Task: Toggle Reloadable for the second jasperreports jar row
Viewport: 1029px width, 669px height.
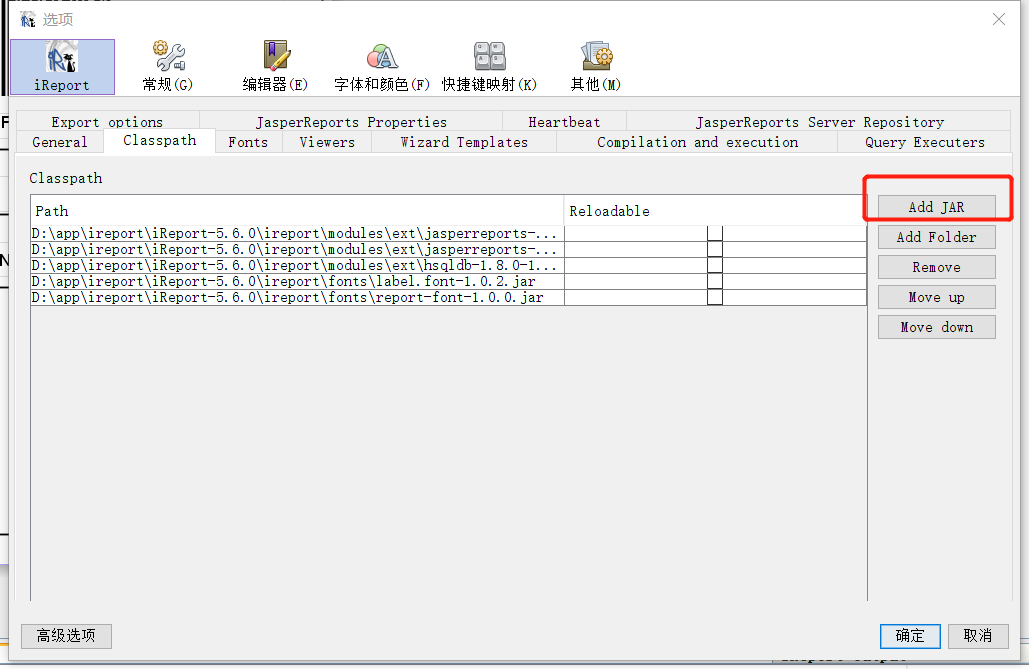Action: [715, 249]
